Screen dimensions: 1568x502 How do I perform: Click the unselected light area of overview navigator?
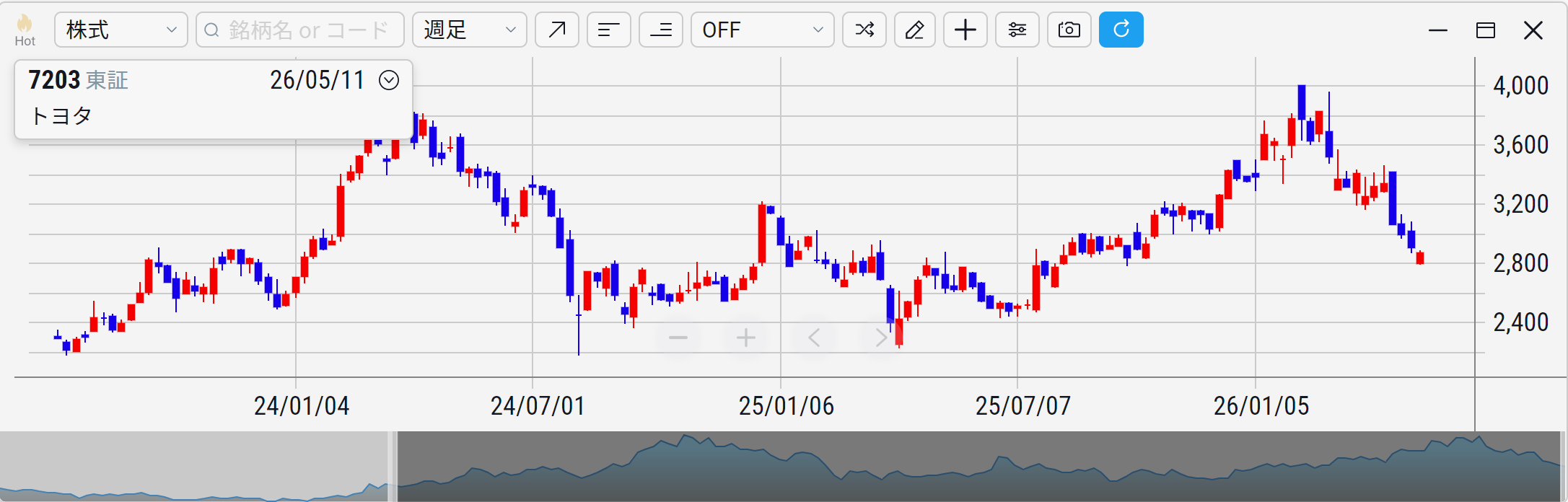[194, 467]
